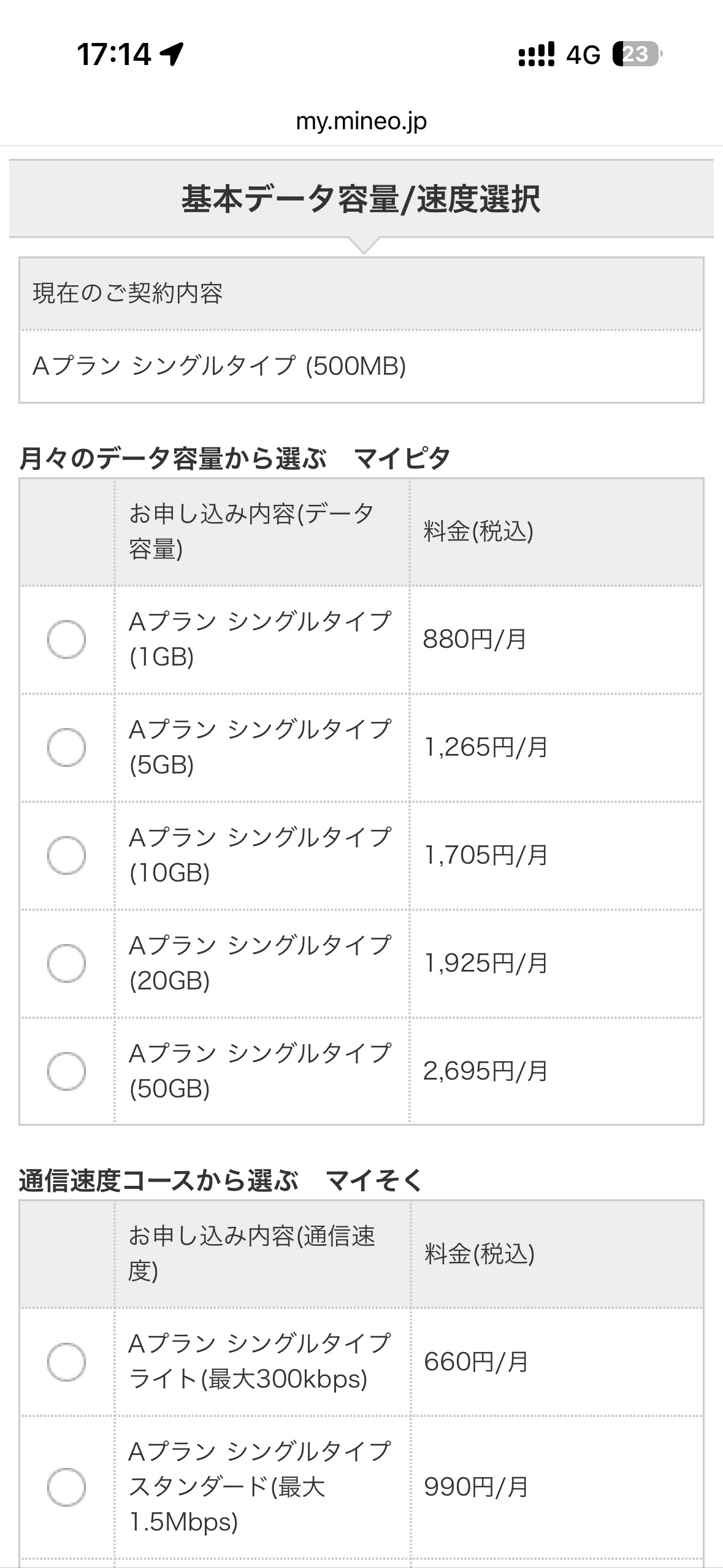This screenshot has height=1568, width=723.
Task: Tap the cellular signal bars icon
Action: (x=536, y=54)
